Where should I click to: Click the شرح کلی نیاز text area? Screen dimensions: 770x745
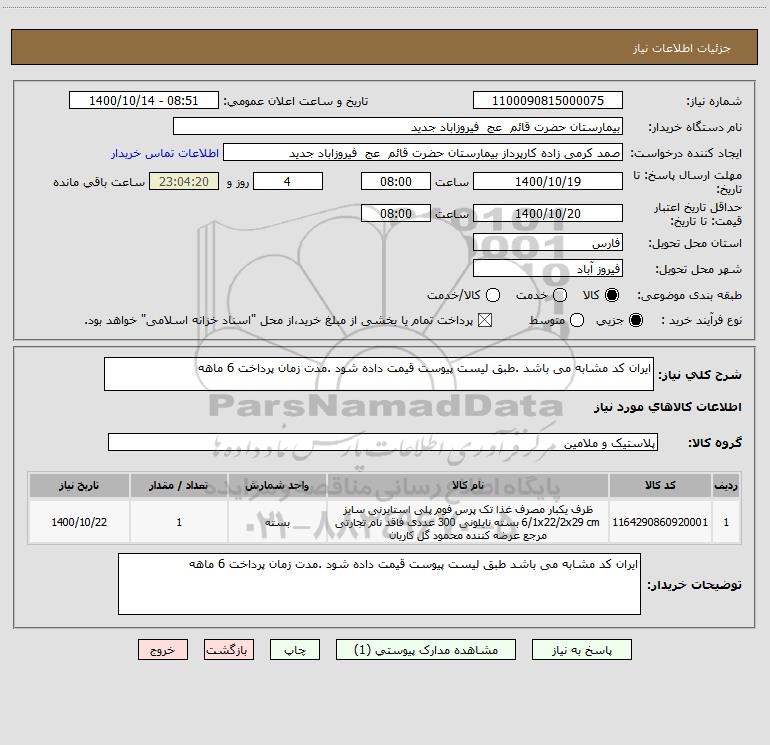[379, 374]
